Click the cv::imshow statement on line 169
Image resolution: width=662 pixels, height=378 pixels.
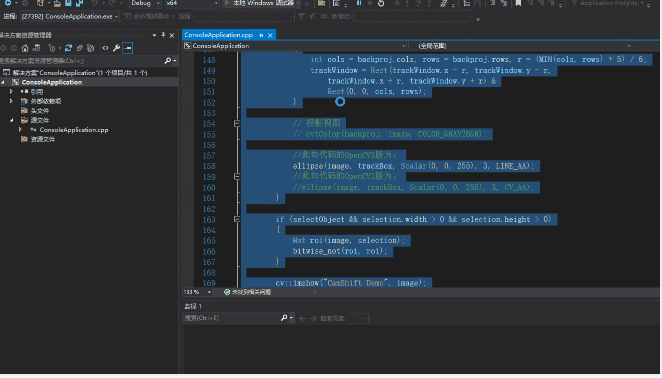(x=350, y=283)
